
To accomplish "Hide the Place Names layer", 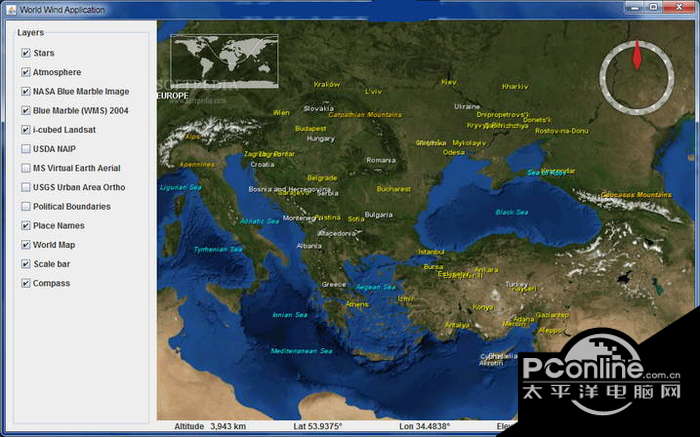I will 26,226.
